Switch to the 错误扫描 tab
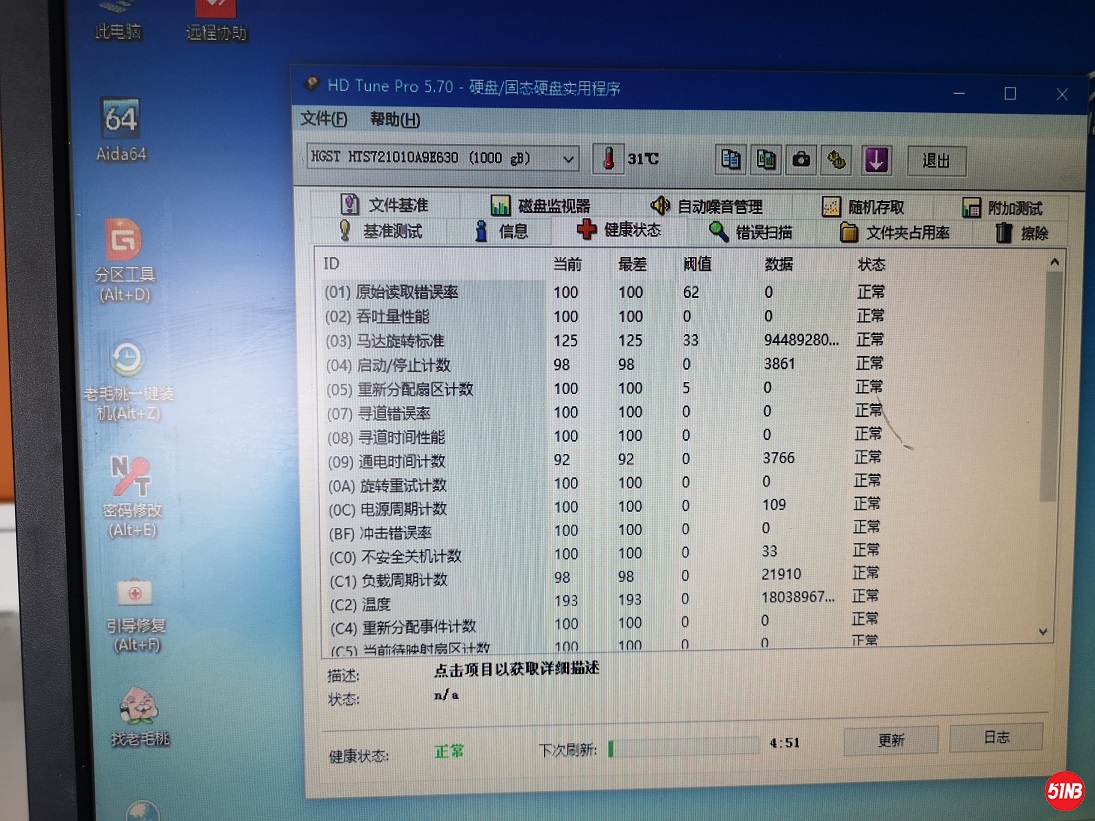The height and width of the screenshot is (821, 1095). point(751,232)
